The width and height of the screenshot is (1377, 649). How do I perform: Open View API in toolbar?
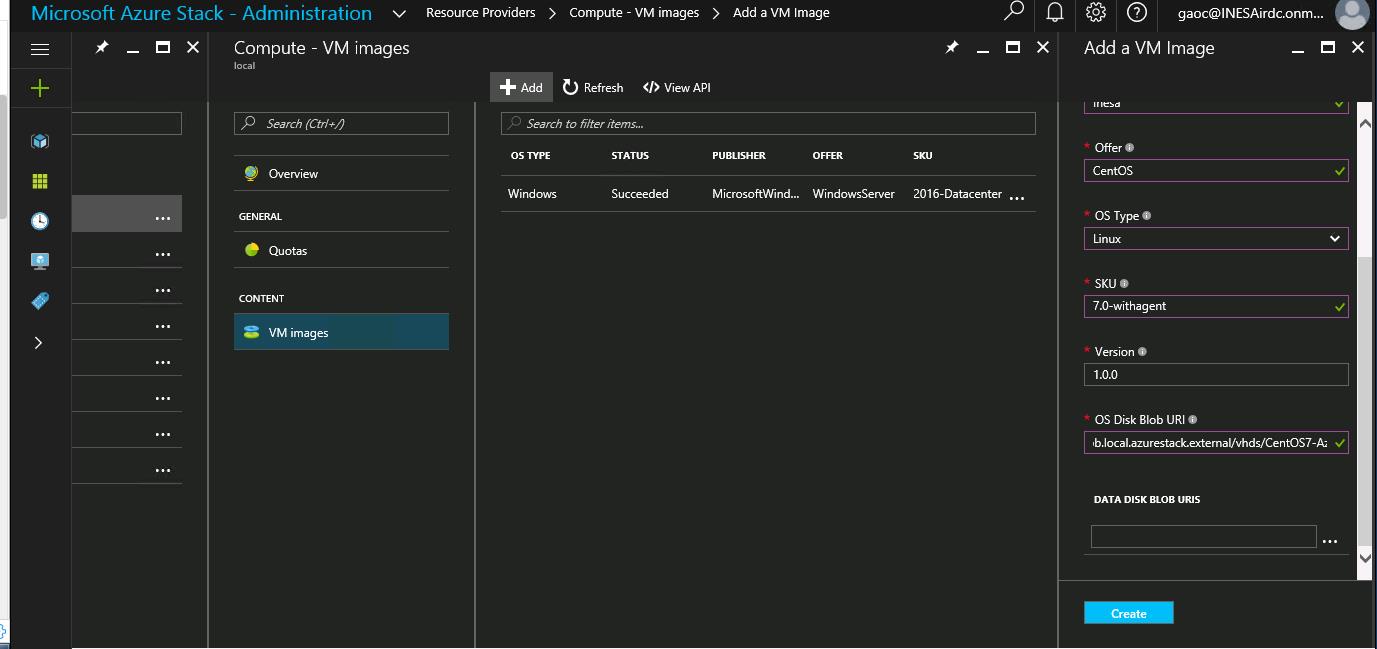(x=677, y=87)
